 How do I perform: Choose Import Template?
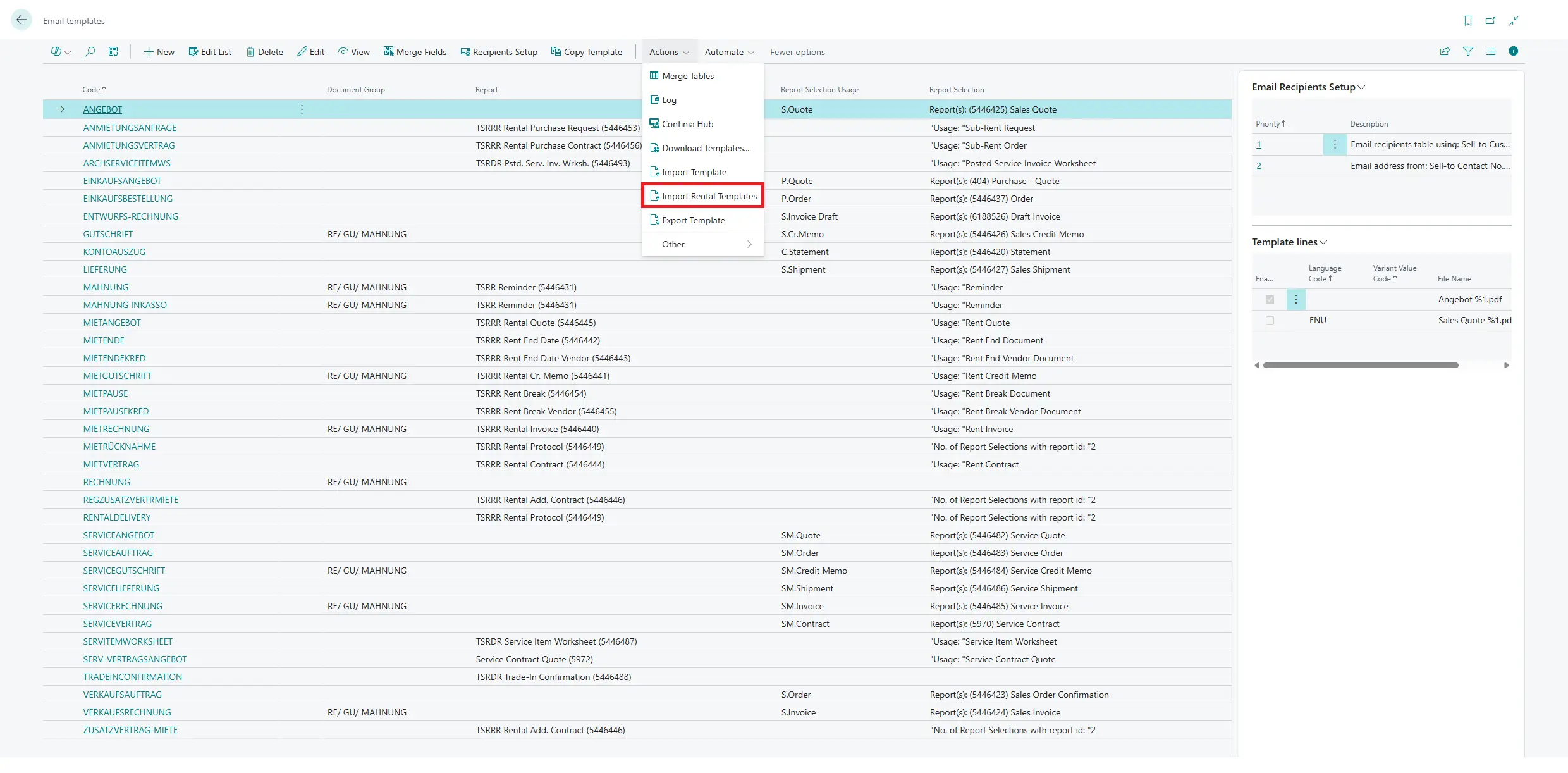(x=703, y=172)
